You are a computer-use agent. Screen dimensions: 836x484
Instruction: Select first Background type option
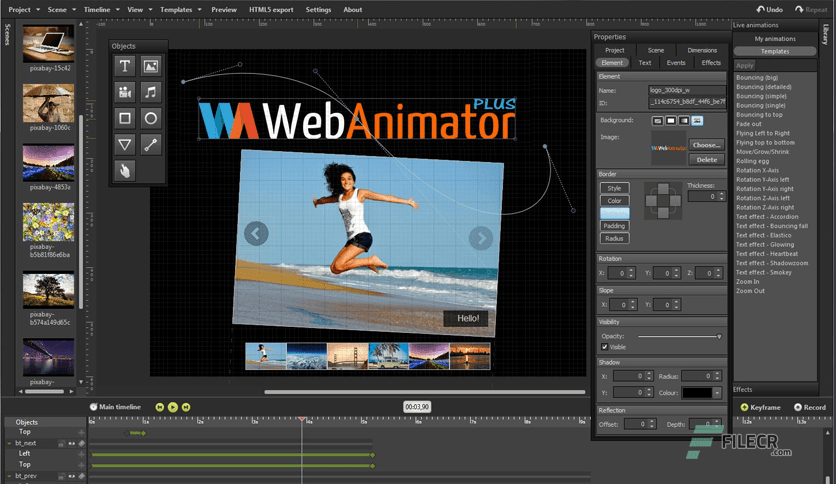(x=658, y=121)
